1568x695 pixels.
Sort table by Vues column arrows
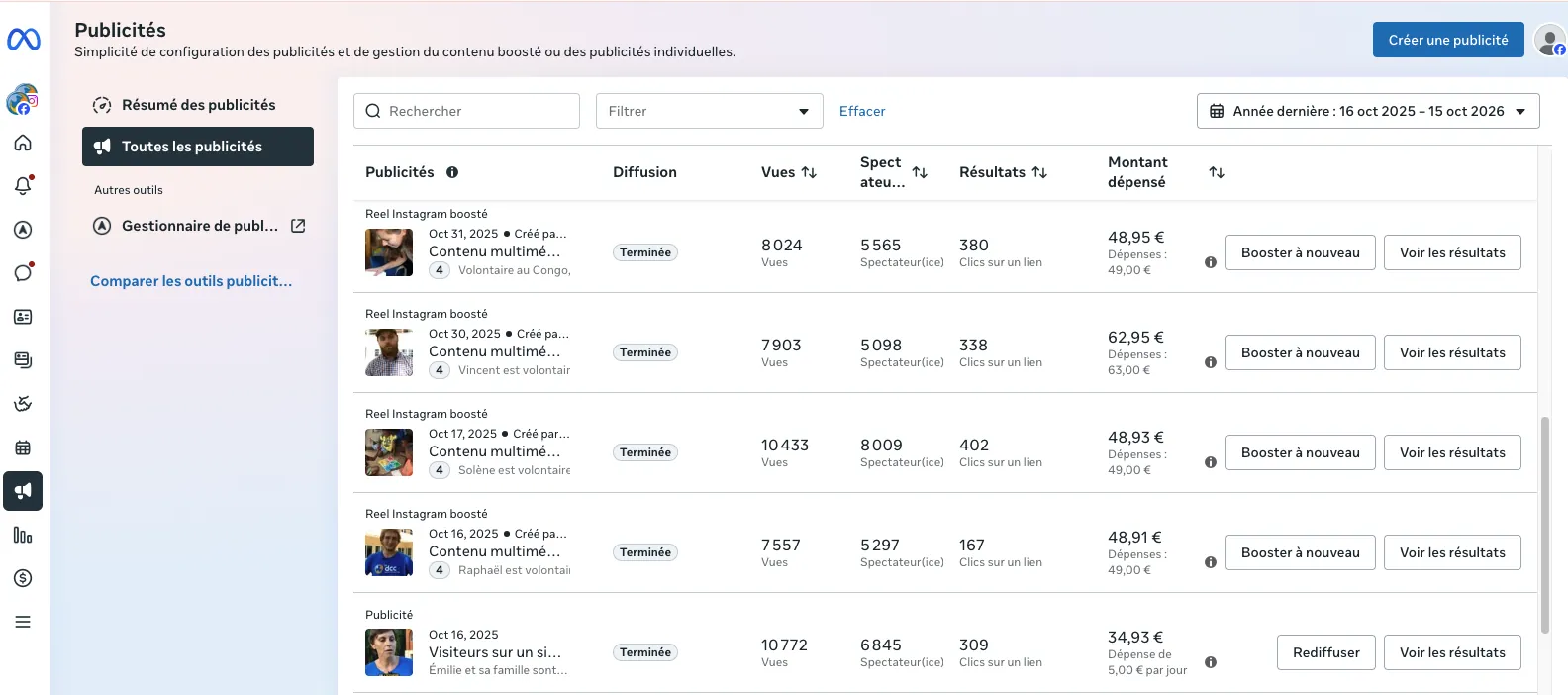(x=809, y=172)
